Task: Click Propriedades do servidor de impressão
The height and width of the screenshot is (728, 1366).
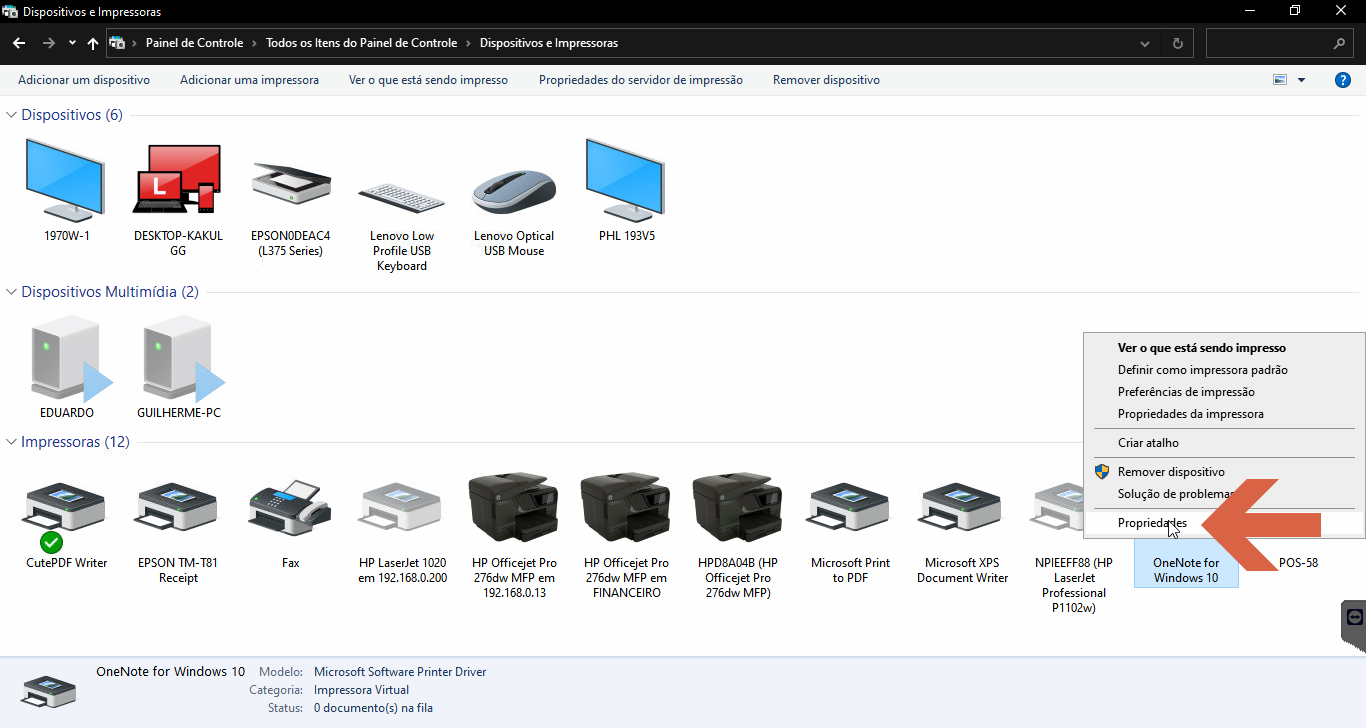Action: (x=641, y=80)
